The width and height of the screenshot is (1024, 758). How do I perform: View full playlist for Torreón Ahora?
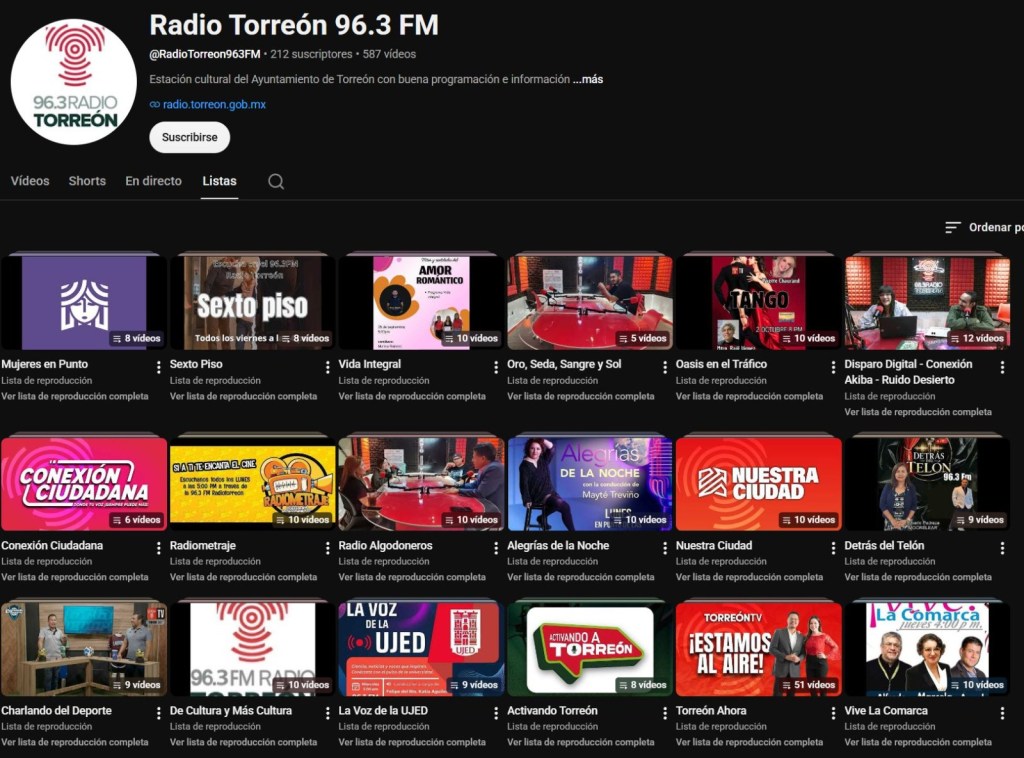[749, 742]
